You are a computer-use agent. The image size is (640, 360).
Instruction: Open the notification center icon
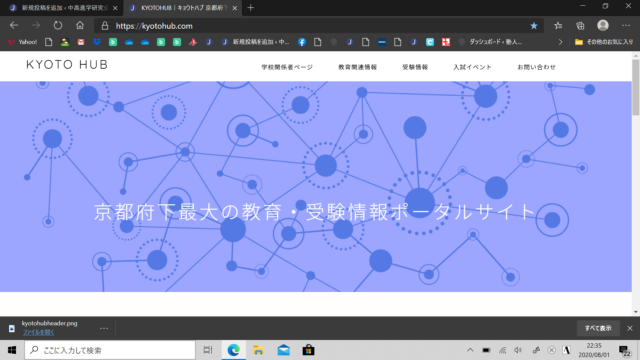[x=624, y=350]
